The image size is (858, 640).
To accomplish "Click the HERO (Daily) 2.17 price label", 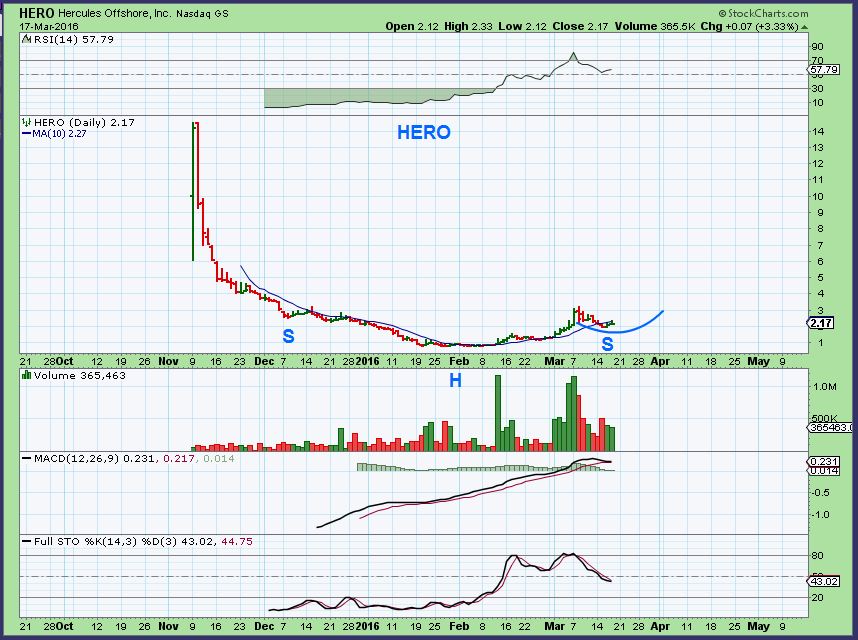I will coord(84,123).
